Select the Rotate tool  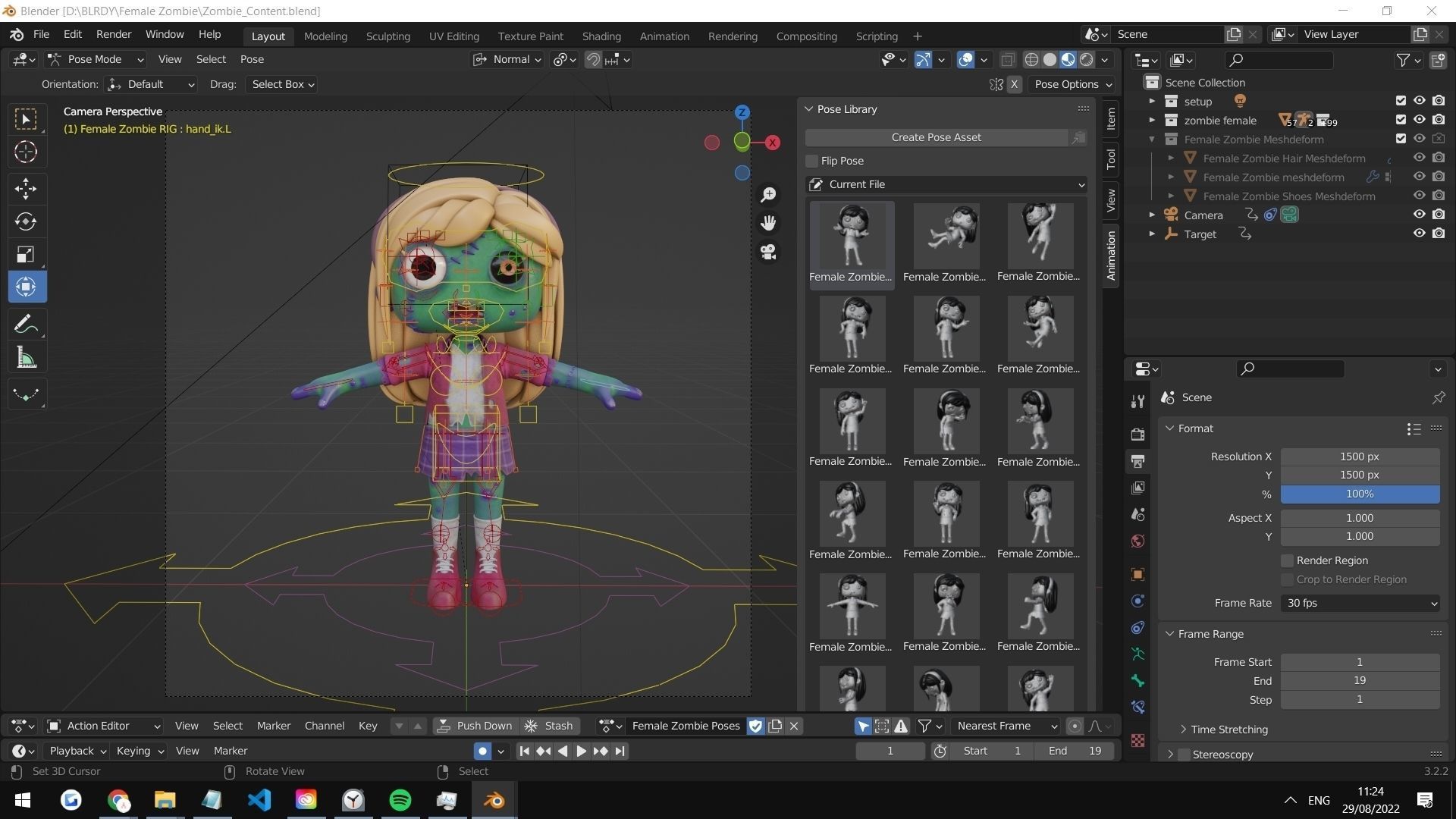click(26, 221)
